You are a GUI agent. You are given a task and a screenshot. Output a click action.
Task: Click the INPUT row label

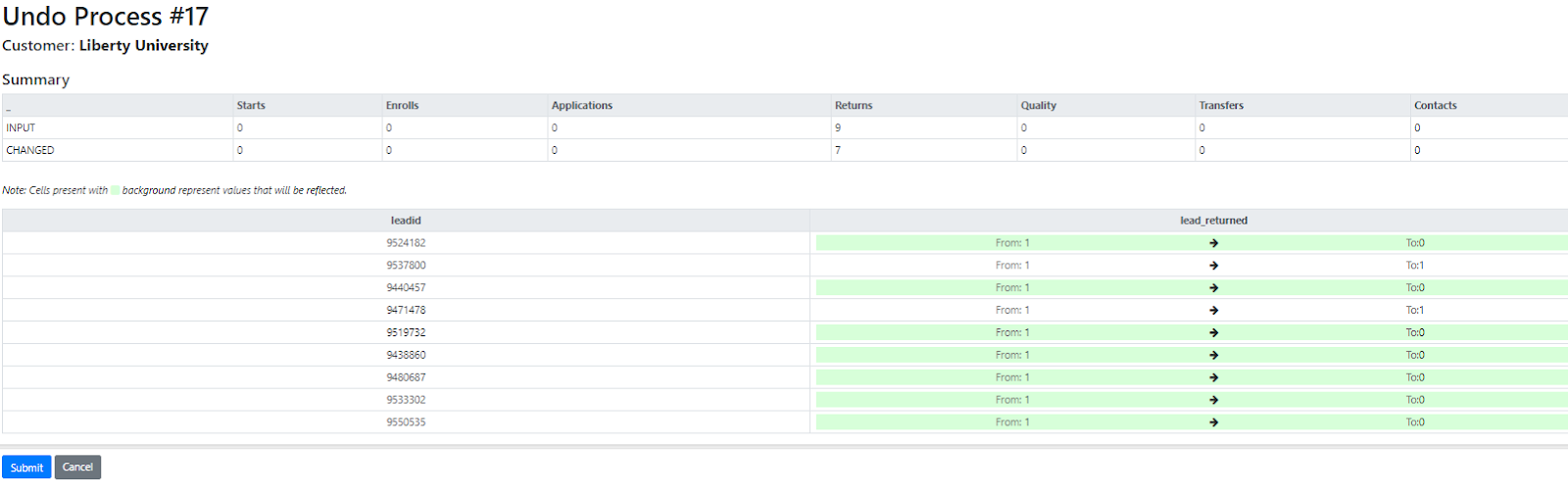coord(21,128)
